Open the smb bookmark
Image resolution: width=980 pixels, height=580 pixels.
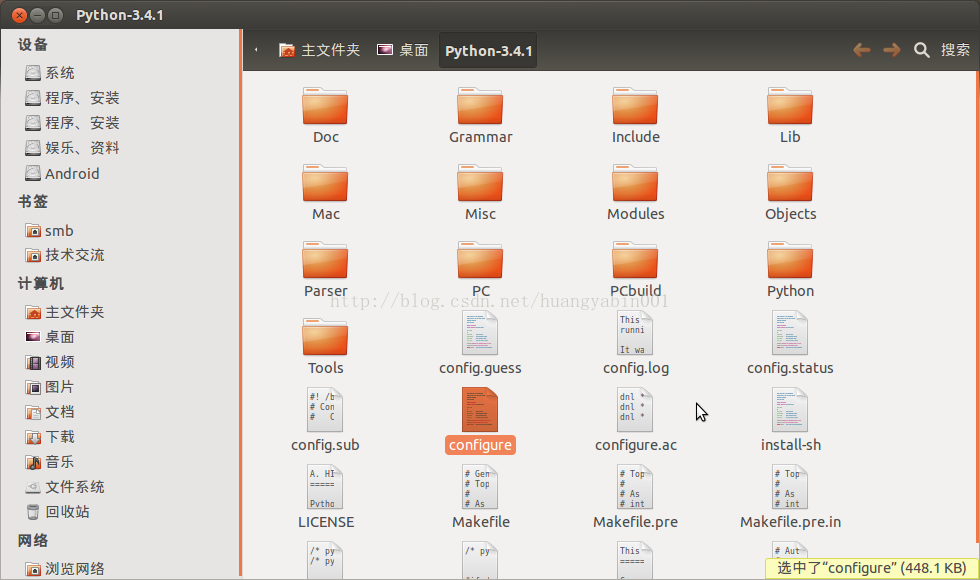click(x=49, y=231)
